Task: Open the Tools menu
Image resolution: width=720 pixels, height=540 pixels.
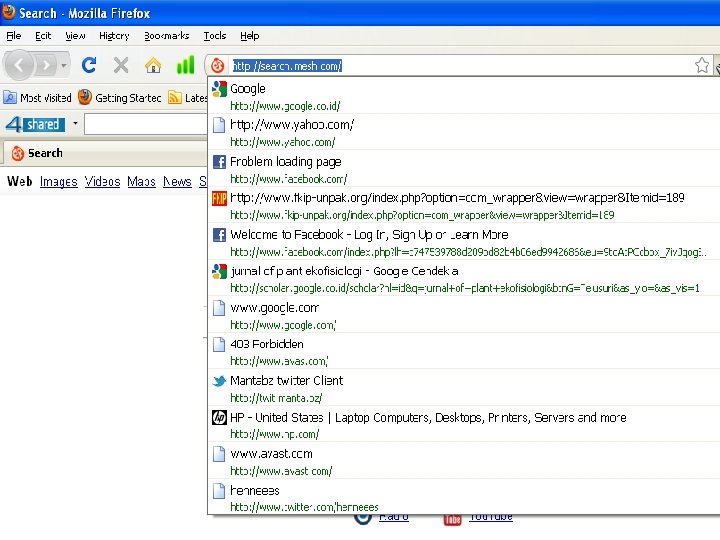Action: click(x=214, y=36)
